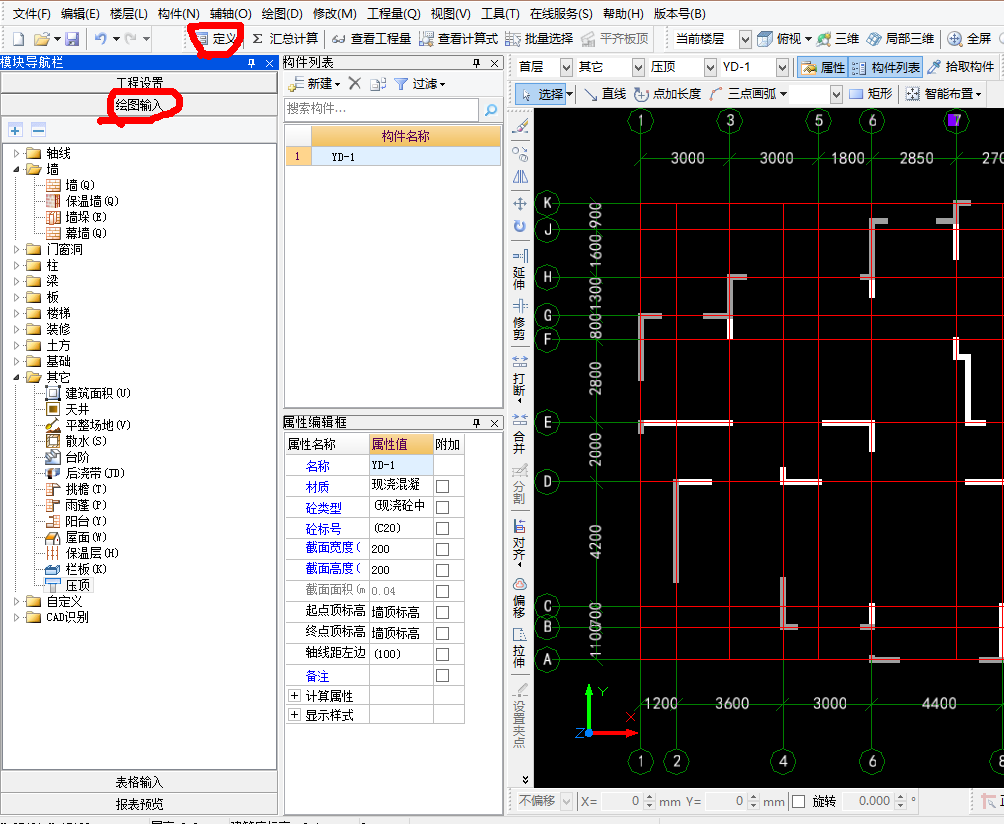This screenshot has height=824, width=1004.
Task: Toggle the 旋转 checkbox
Action: [798, 801]
